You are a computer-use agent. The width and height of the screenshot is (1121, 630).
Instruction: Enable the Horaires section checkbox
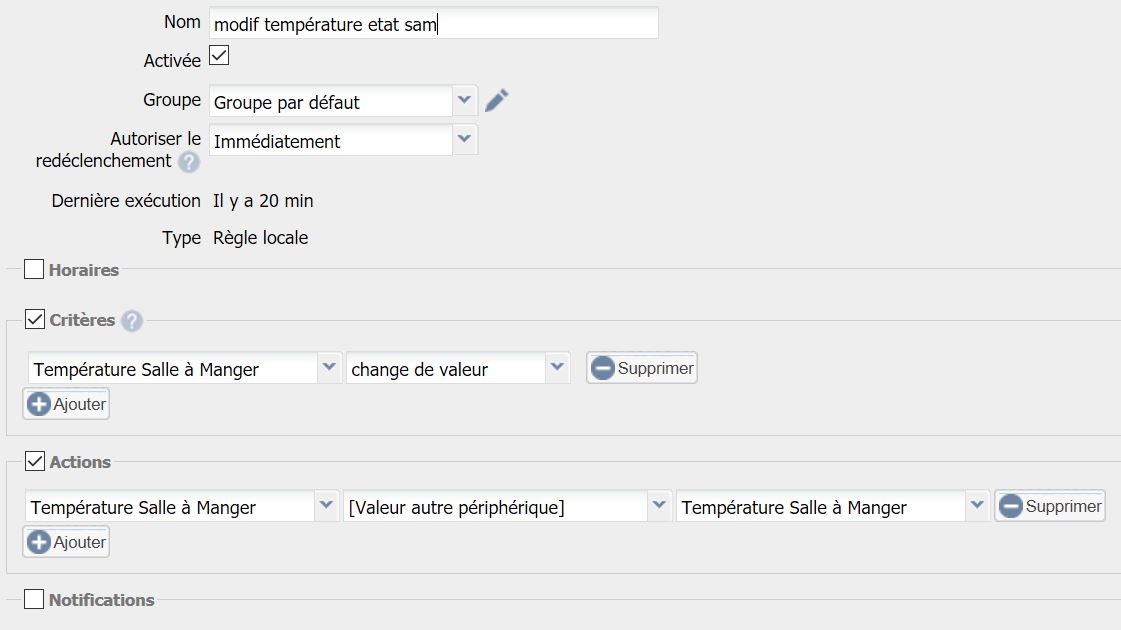point(34,269)
